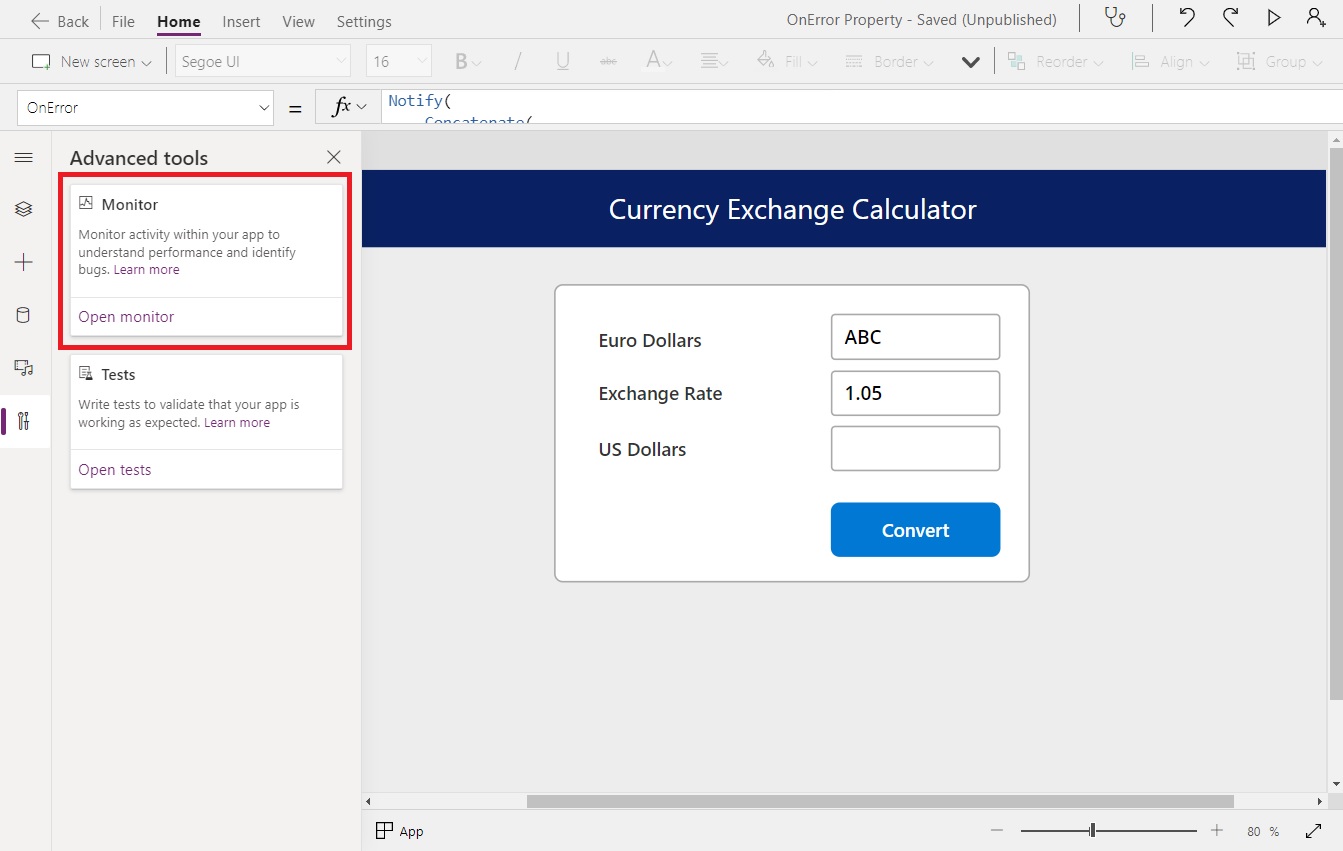Select the Insert plus icon

[x=24, y=262]
